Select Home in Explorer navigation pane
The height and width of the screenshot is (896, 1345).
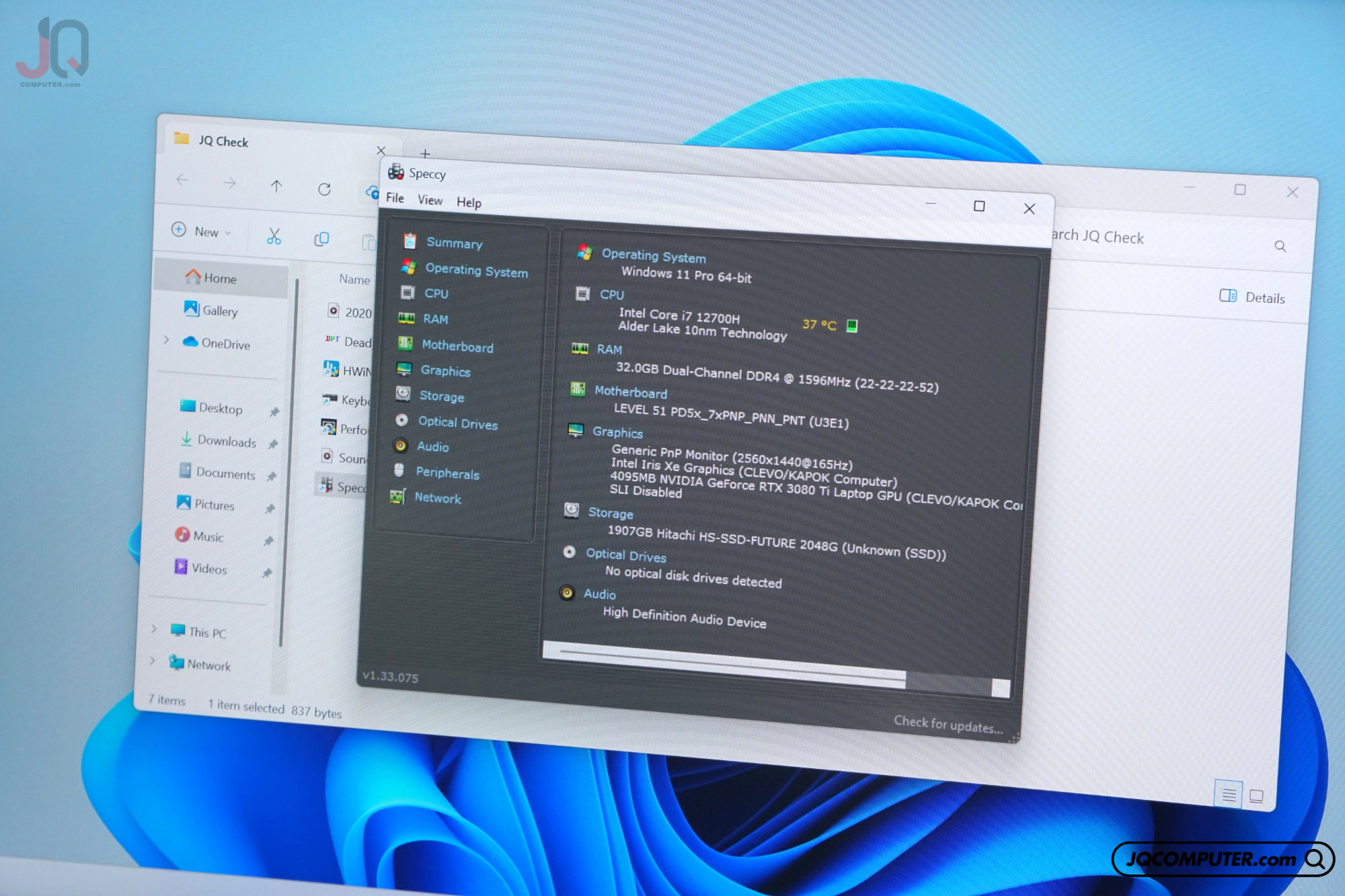pos(221,278)
